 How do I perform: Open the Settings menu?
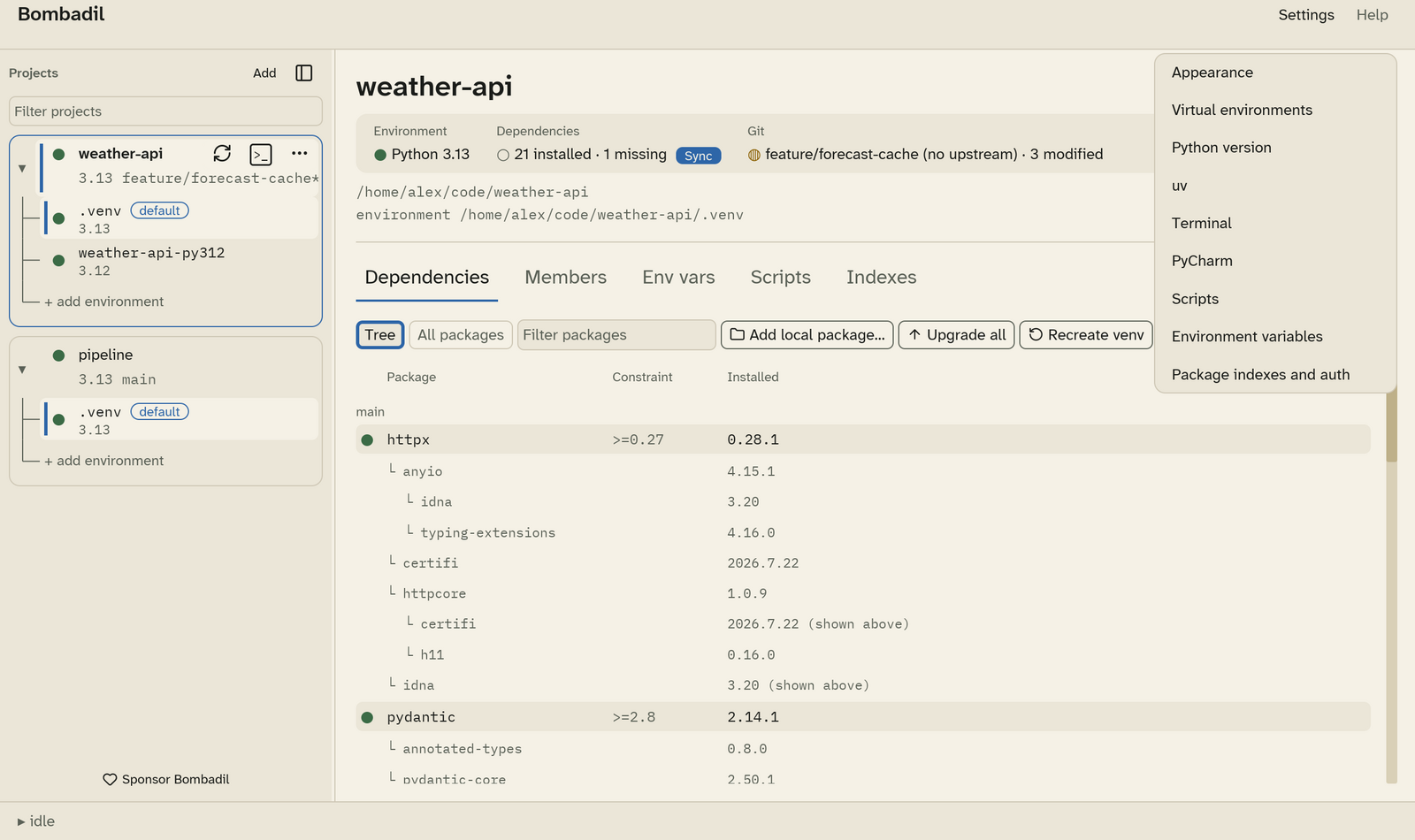pos(1306,15)
